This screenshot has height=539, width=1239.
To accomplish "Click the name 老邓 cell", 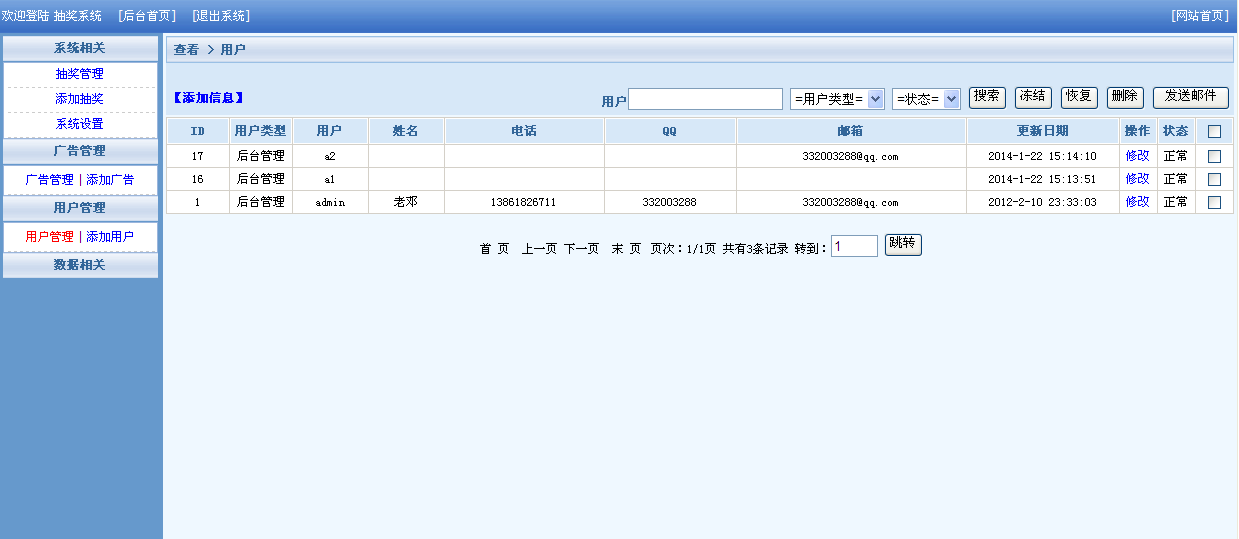I will click(x=406, y=202).
